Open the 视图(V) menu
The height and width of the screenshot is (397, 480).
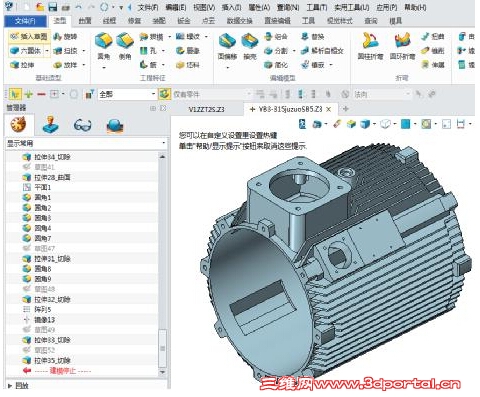[204, 7]
